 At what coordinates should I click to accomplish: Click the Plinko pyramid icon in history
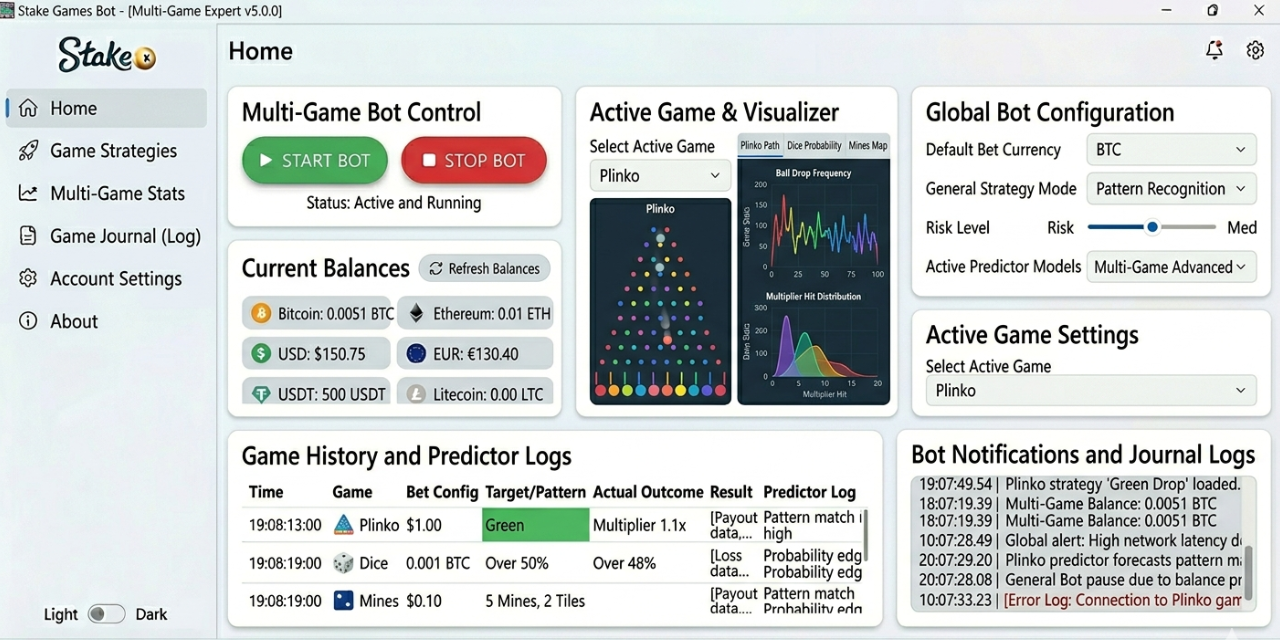tap(343, 525)
